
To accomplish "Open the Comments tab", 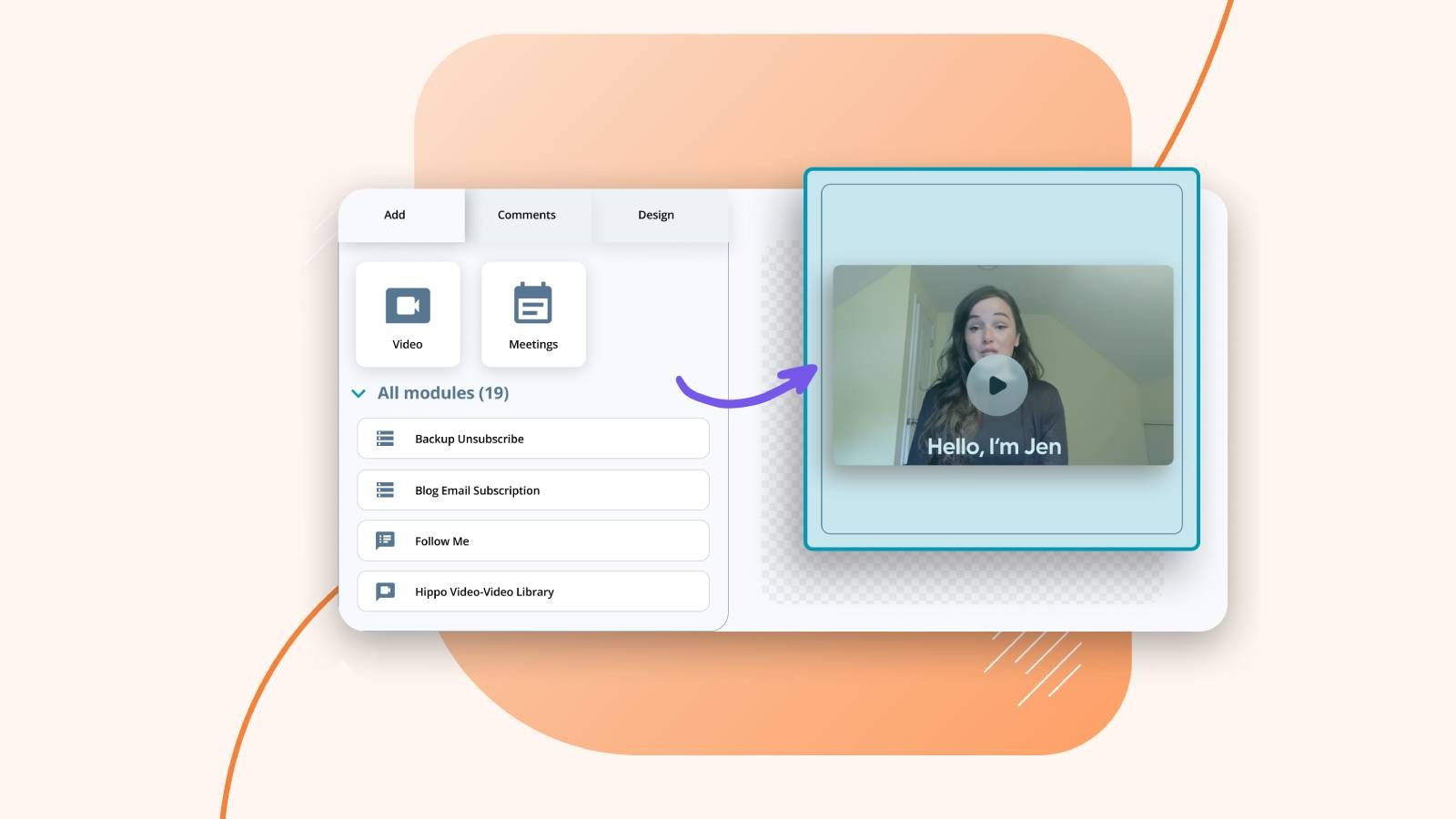I will point(527,215).
